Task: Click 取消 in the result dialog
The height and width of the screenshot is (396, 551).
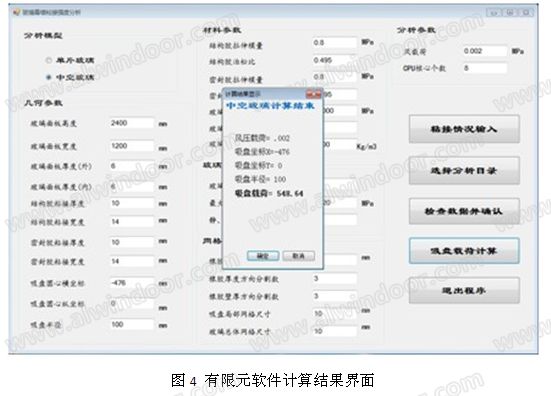Action: (x=299, y=256)
